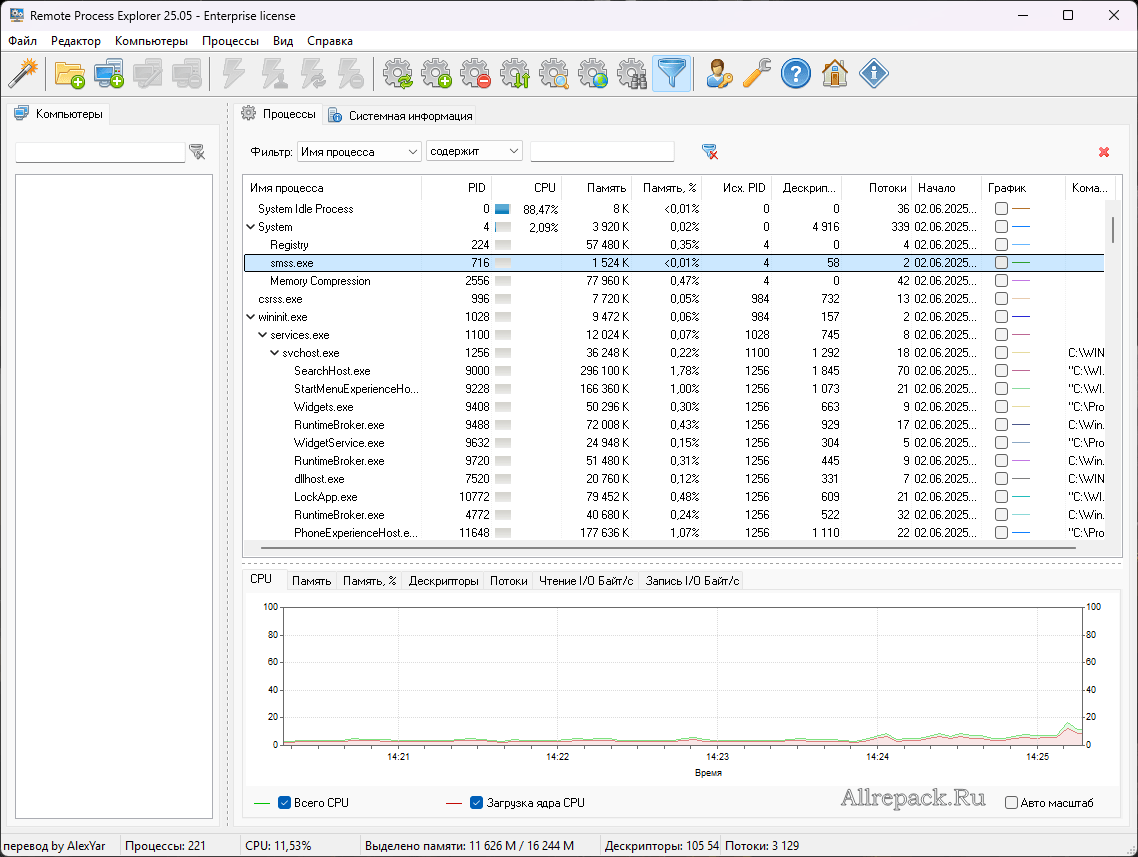Switch to the Системная информация tab

[x=400, y=115]
